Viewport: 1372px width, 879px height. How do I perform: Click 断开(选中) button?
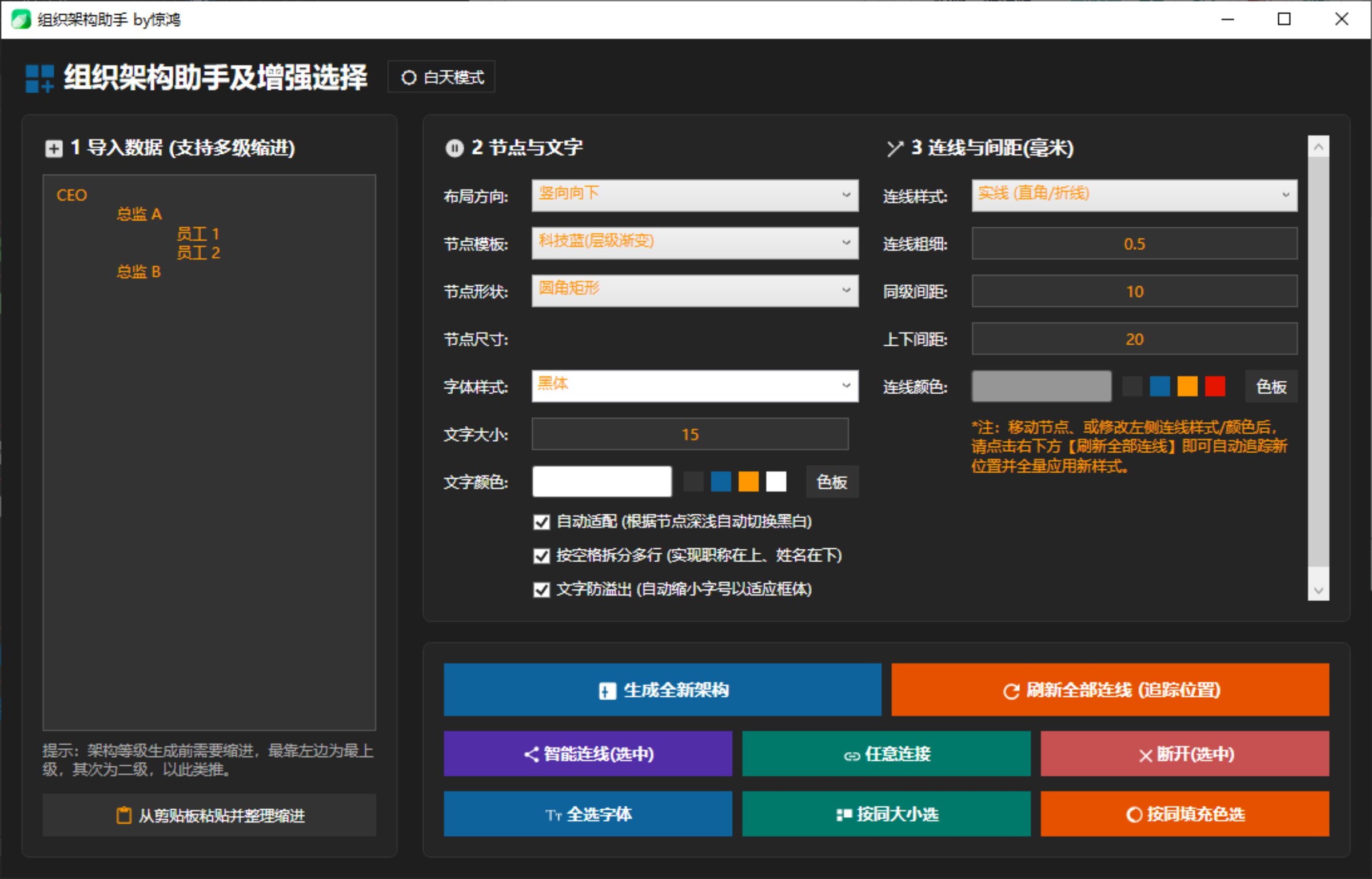click(1184, 754)
